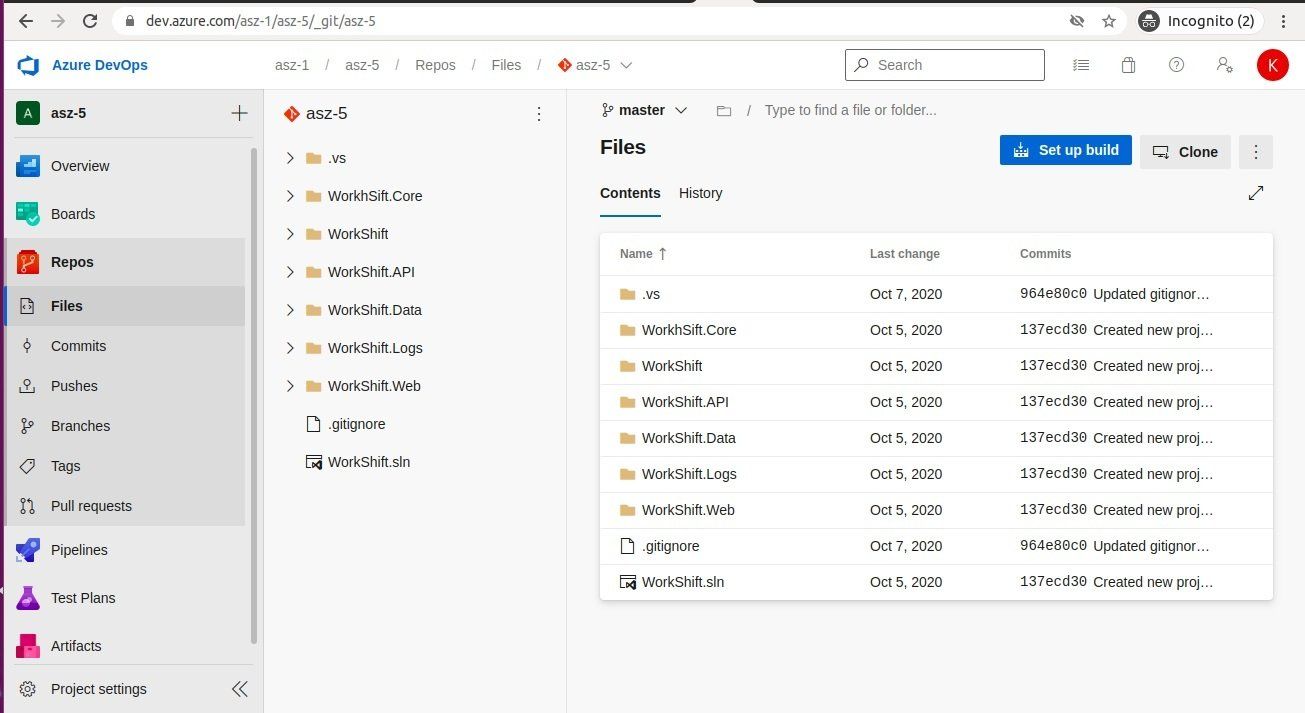This screenshot has height=713, width=1305.
Task: Expand the WorkShift.Data folder in tree
Action: click(290, 310)
